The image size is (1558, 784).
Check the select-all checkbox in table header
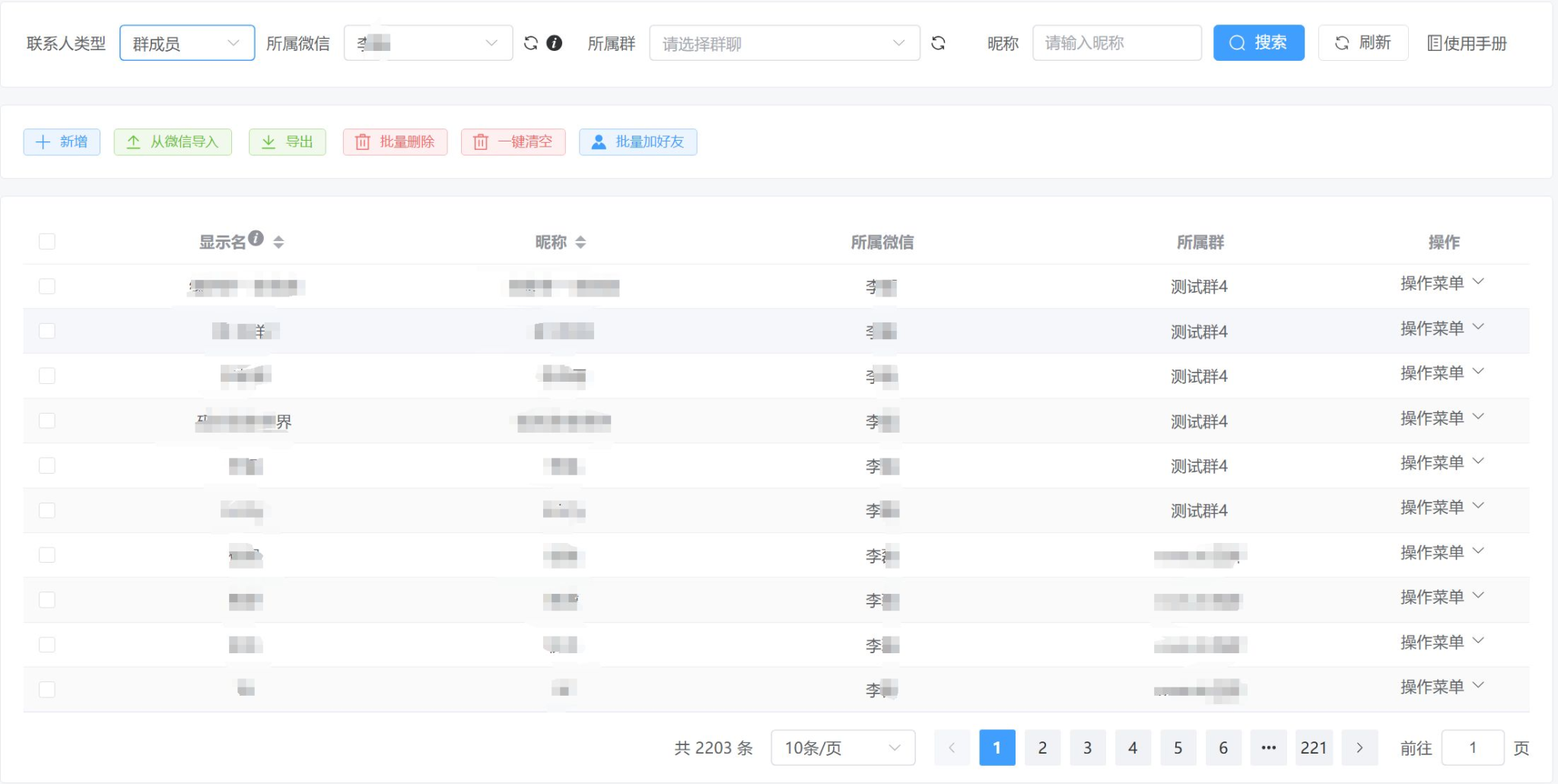(47, 241)
